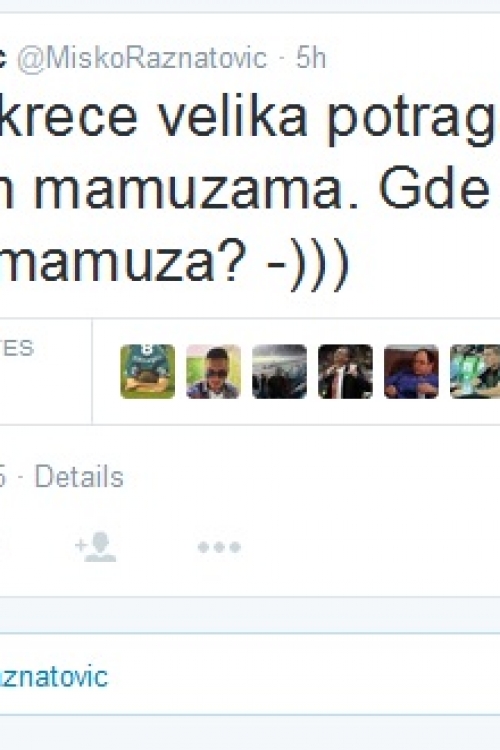Open the blue shirt man avatar
The image size is (500, 750).
(411, 371)
